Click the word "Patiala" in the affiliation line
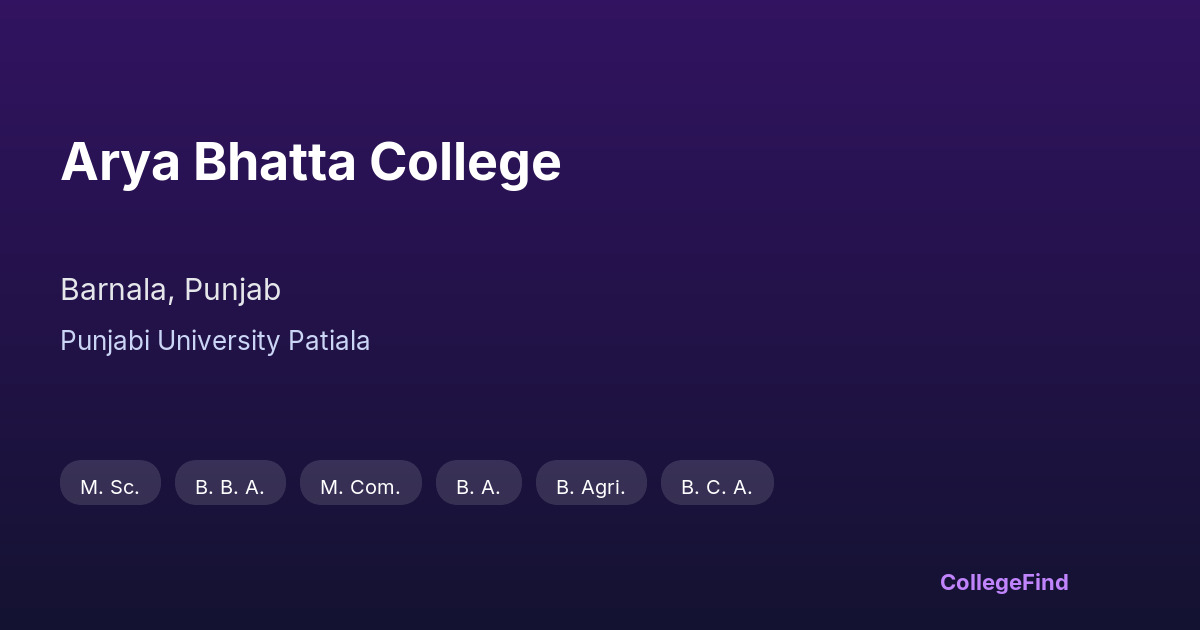The height and width of the screenshot is (630, 1200). coord(329,341)
